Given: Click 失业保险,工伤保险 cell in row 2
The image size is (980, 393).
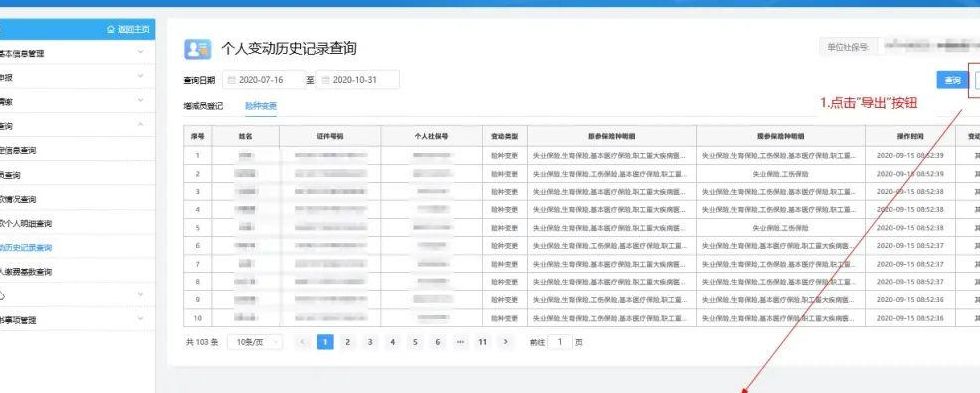Looking at the screenshot, I should tap(781, 174).
